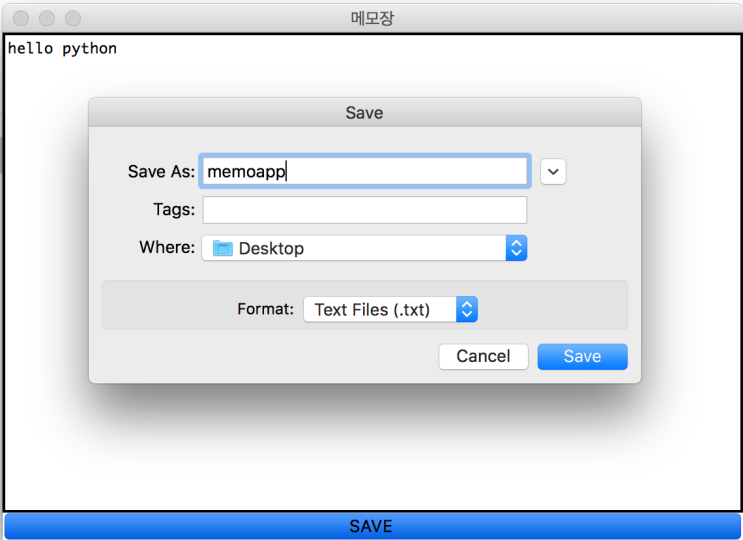
Task: Click the blue stepper arrows beside Desktop
Action: tap(516, 248)
